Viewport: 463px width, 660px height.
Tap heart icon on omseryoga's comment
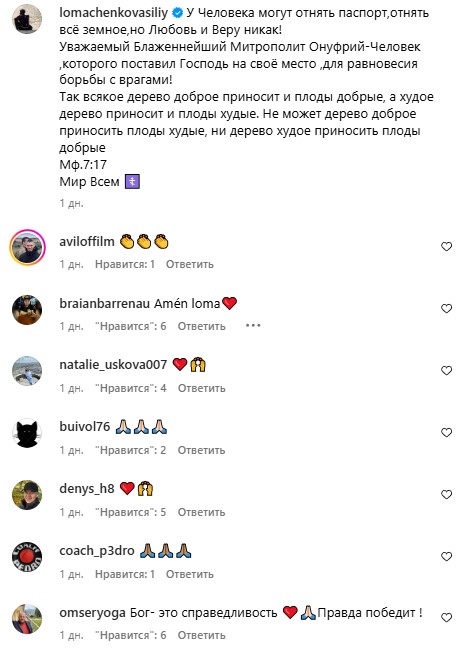[x=446, y=617]
